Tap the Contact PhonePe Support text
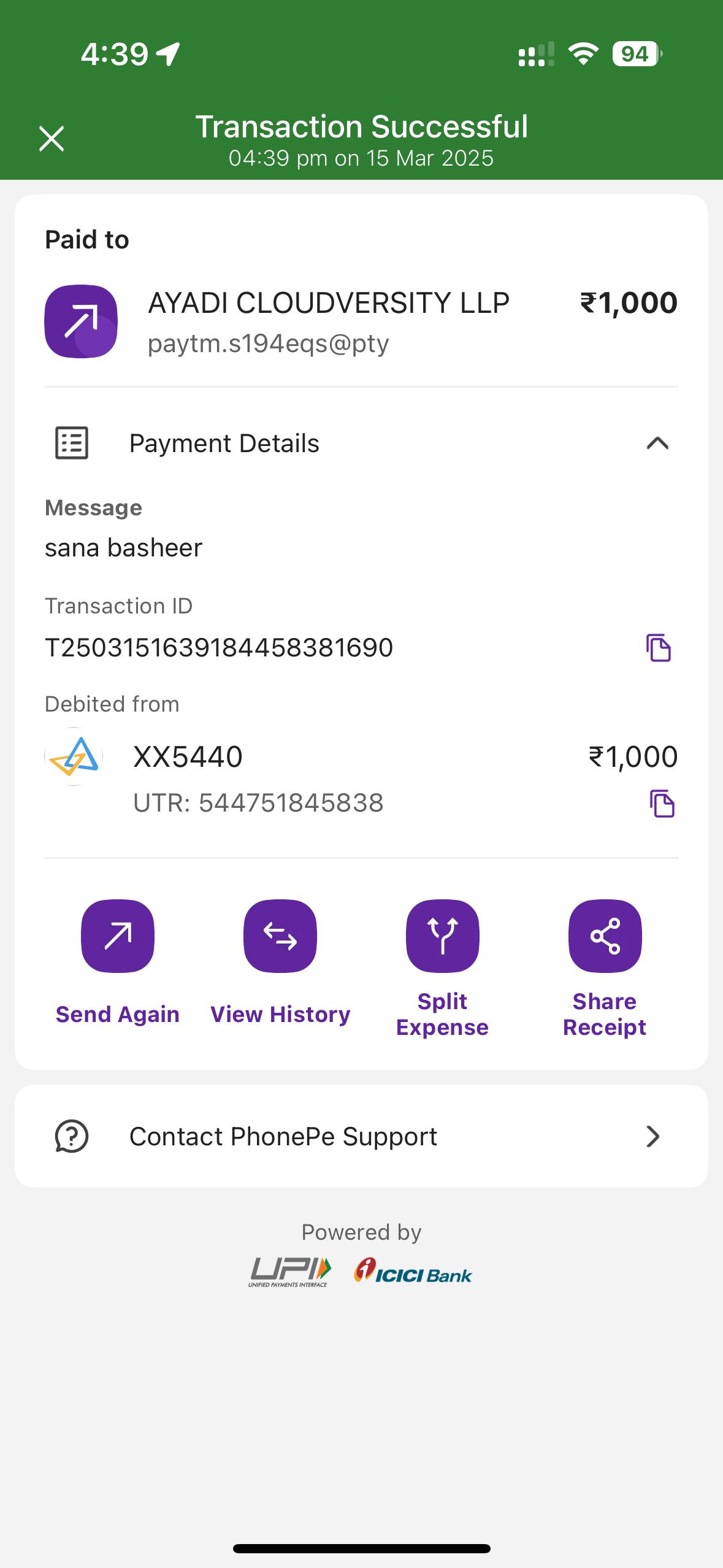 click(283, 1137)
